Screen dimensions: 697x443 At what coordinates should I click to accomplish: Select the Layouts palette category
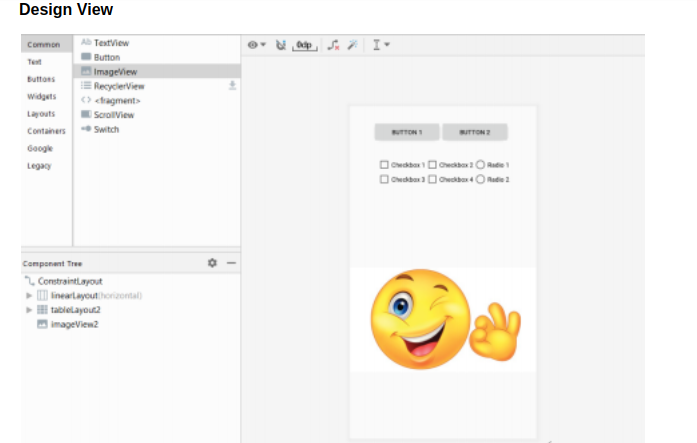pos(41,114)
